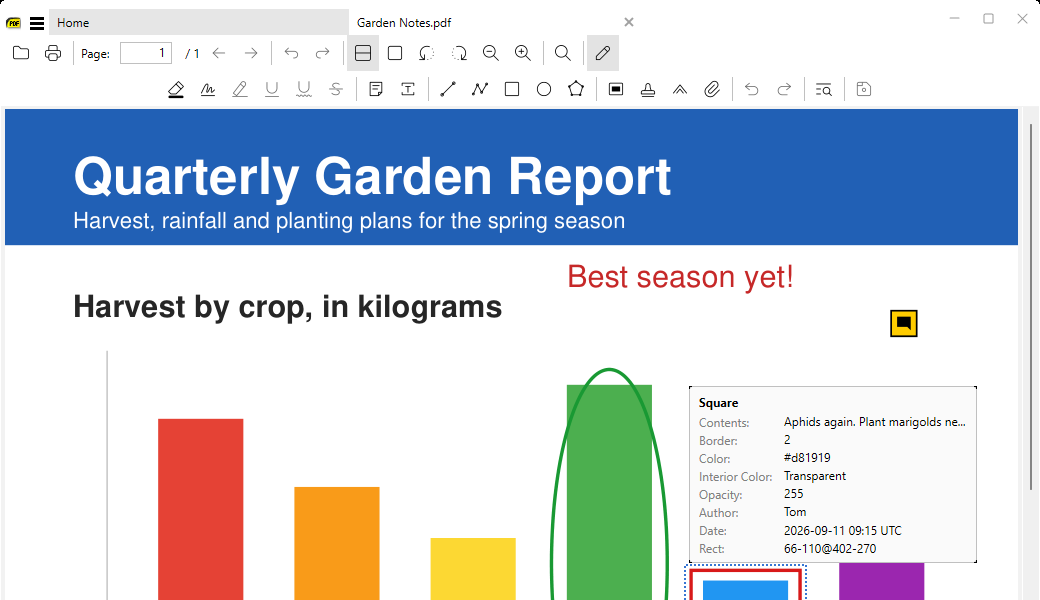Save the annotated document
The height and width of the screenshot is (600, 1040).
click(864, 90)
